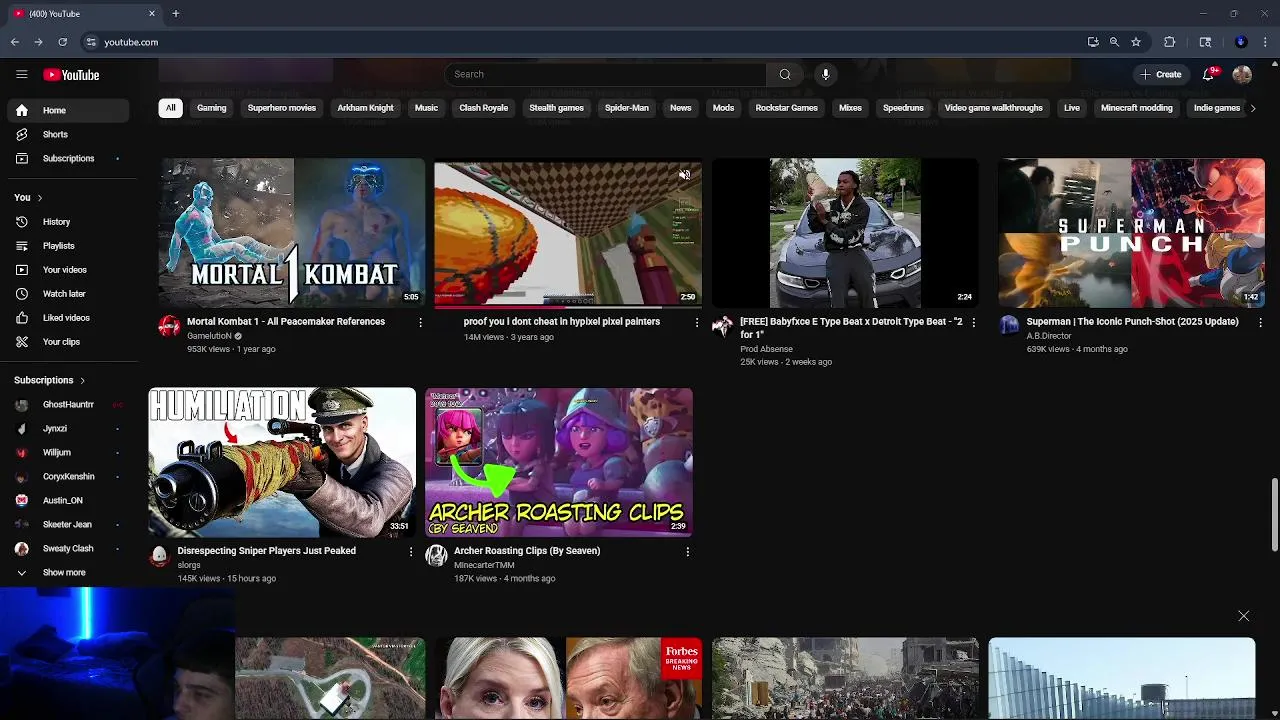
Task: Select the Clash Royale chip
Action: tap(484, 108)
